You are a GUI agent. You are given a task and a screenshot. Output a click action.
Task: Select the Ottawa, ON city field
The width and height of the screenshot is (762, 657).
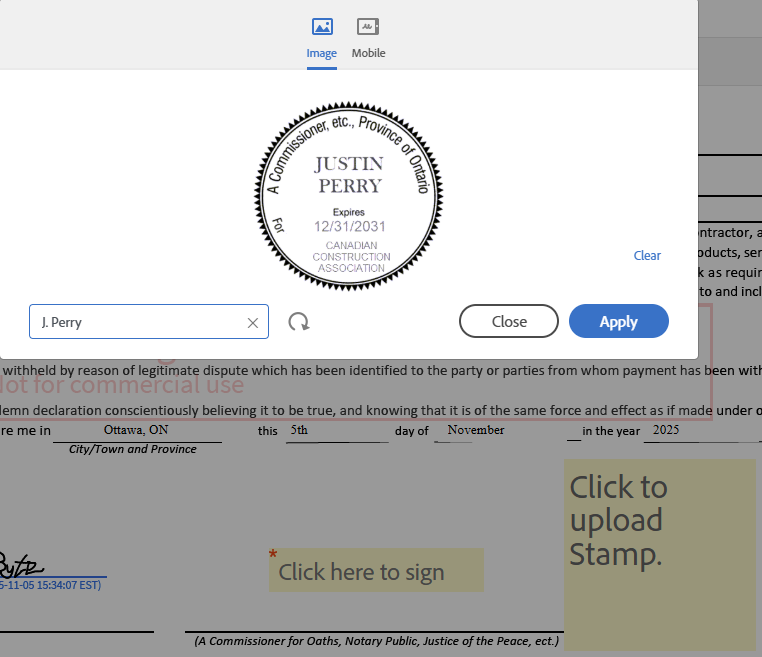pos(136,431)
